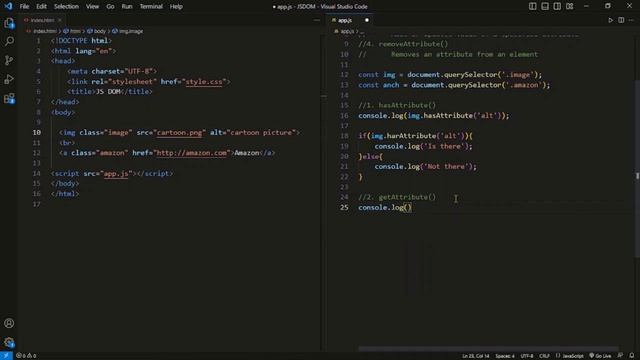Click line number 25 in app.js
The image size is (640, 360).
344,207
